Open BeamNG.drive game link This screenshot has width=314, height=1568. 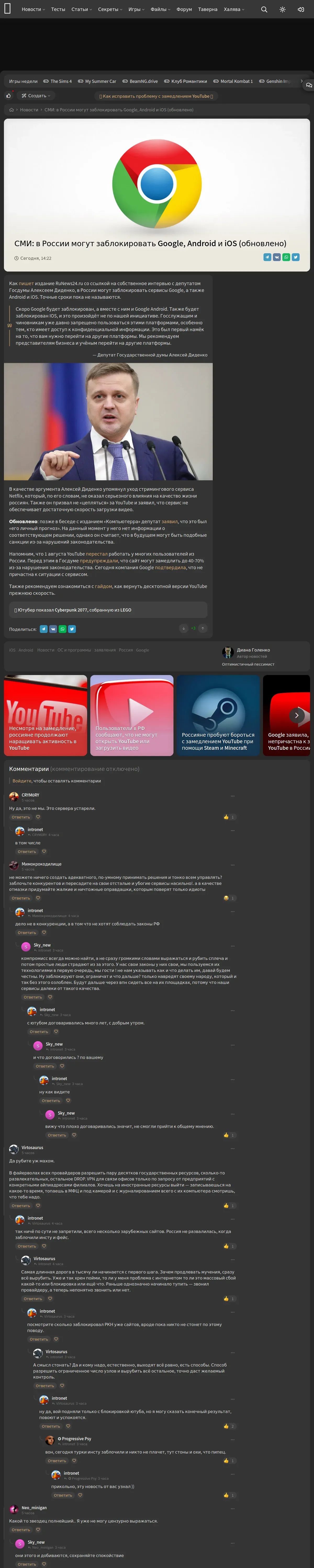[x=140, y=81]
